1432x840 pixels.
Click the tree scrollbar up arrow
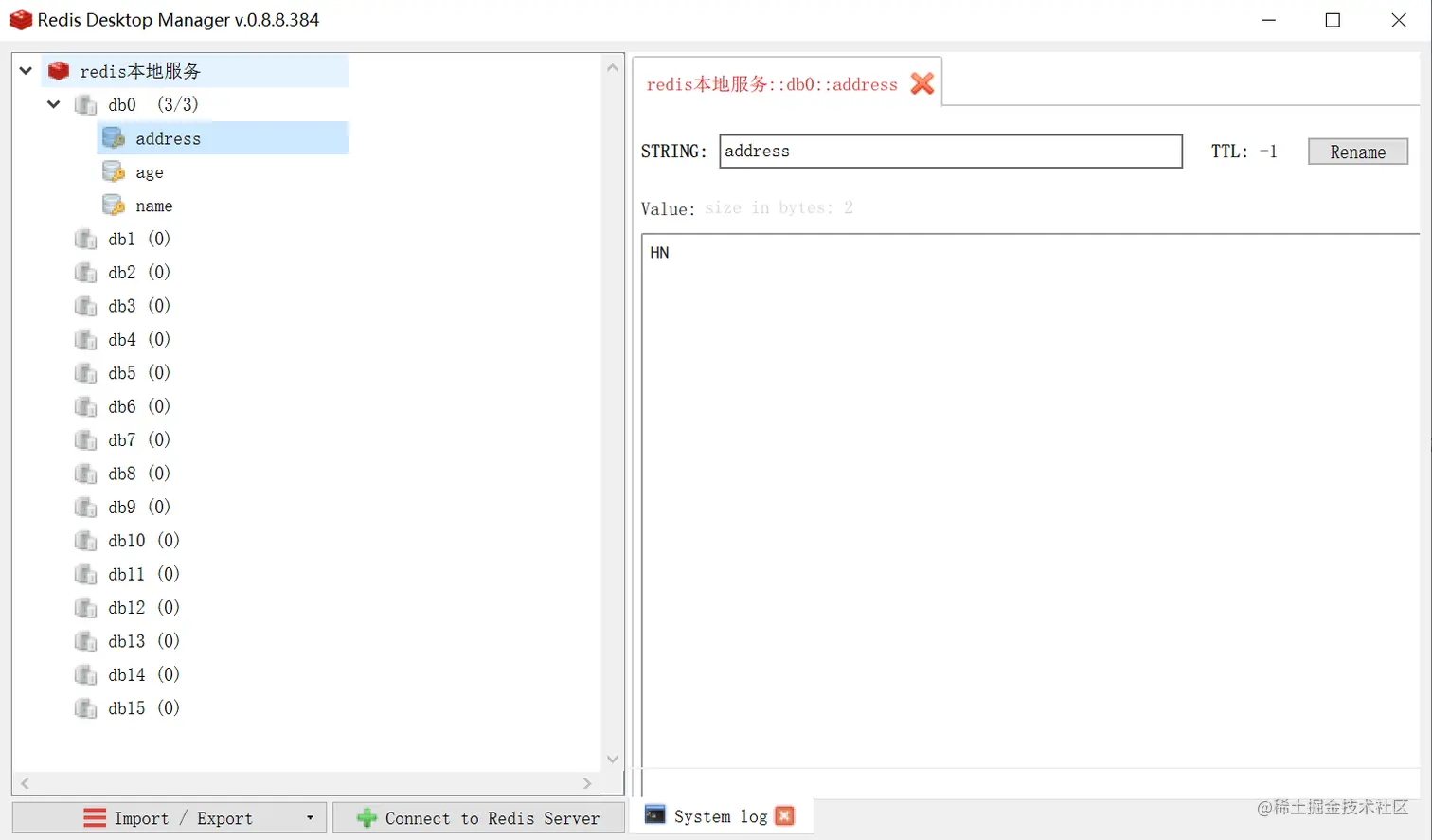pyautogui.click(x=612, y=67)
